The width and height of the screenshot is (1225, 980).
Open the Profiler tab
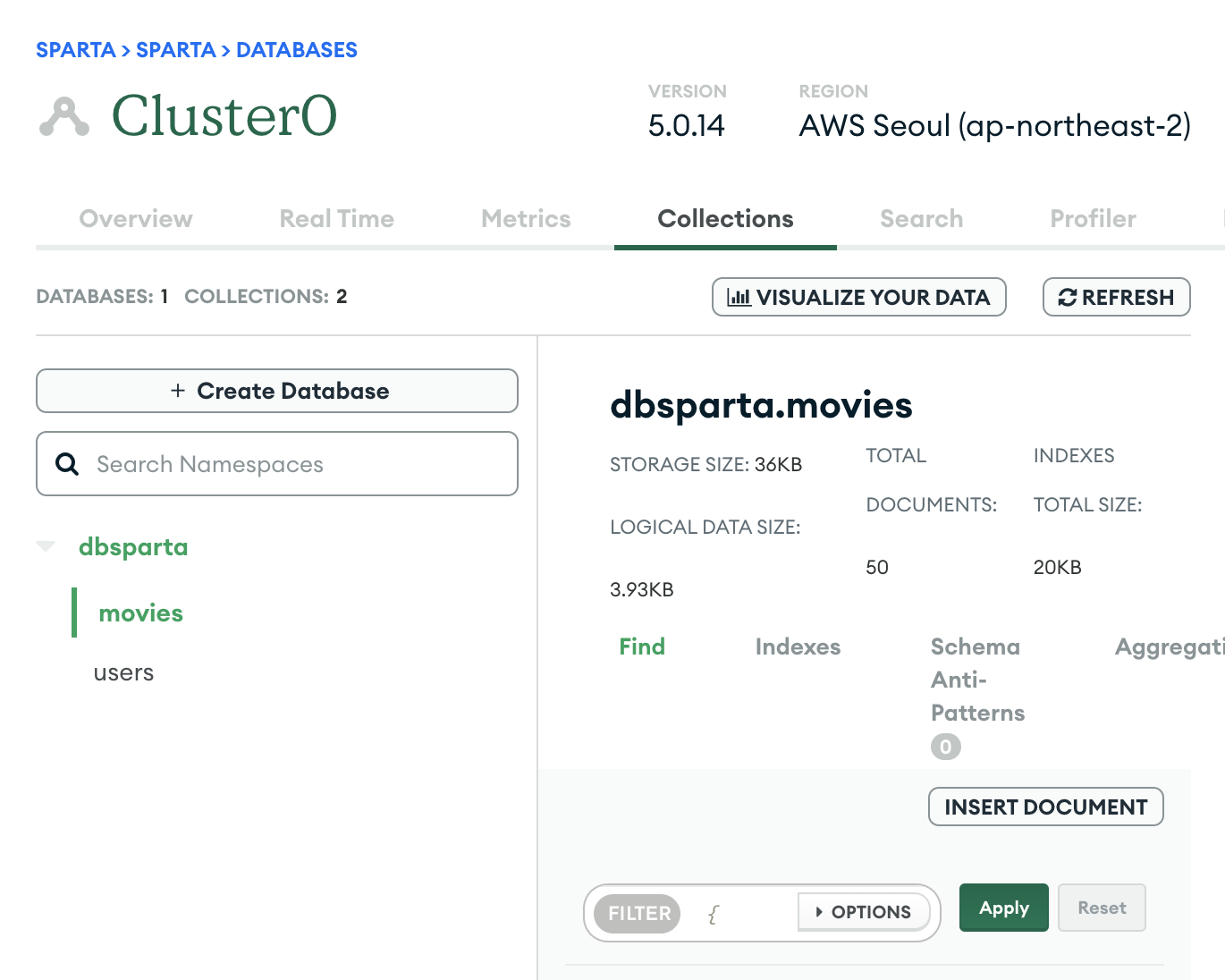[1093, 219]
